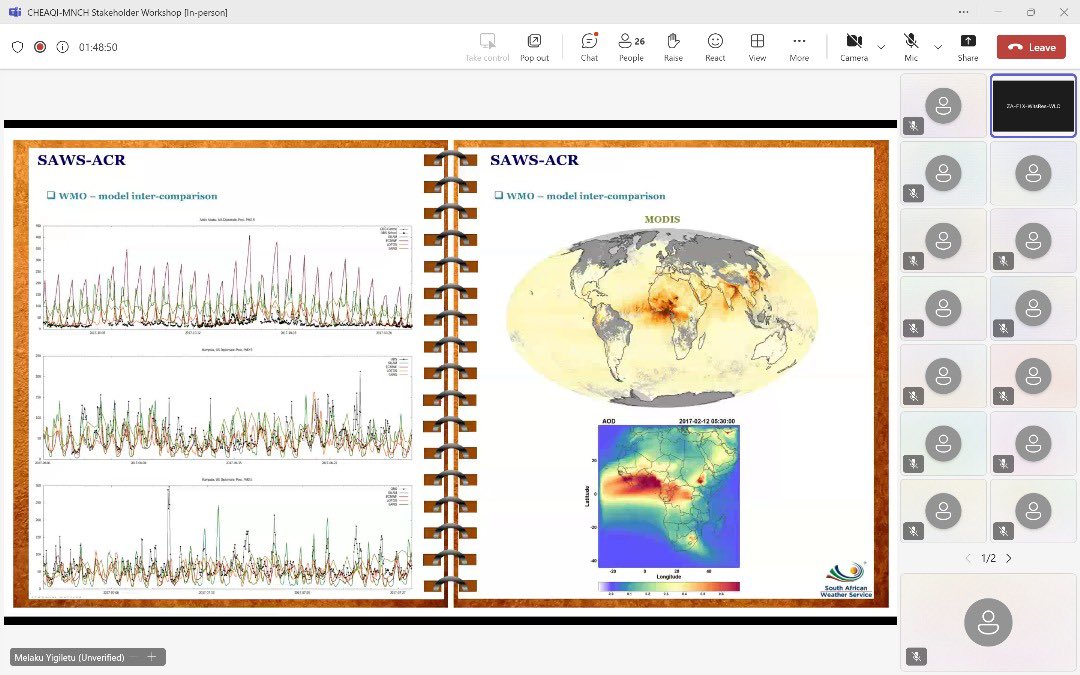
Task: Click the 2017-02-12 05:30:00 timestamp
Action: coord(707,421)
